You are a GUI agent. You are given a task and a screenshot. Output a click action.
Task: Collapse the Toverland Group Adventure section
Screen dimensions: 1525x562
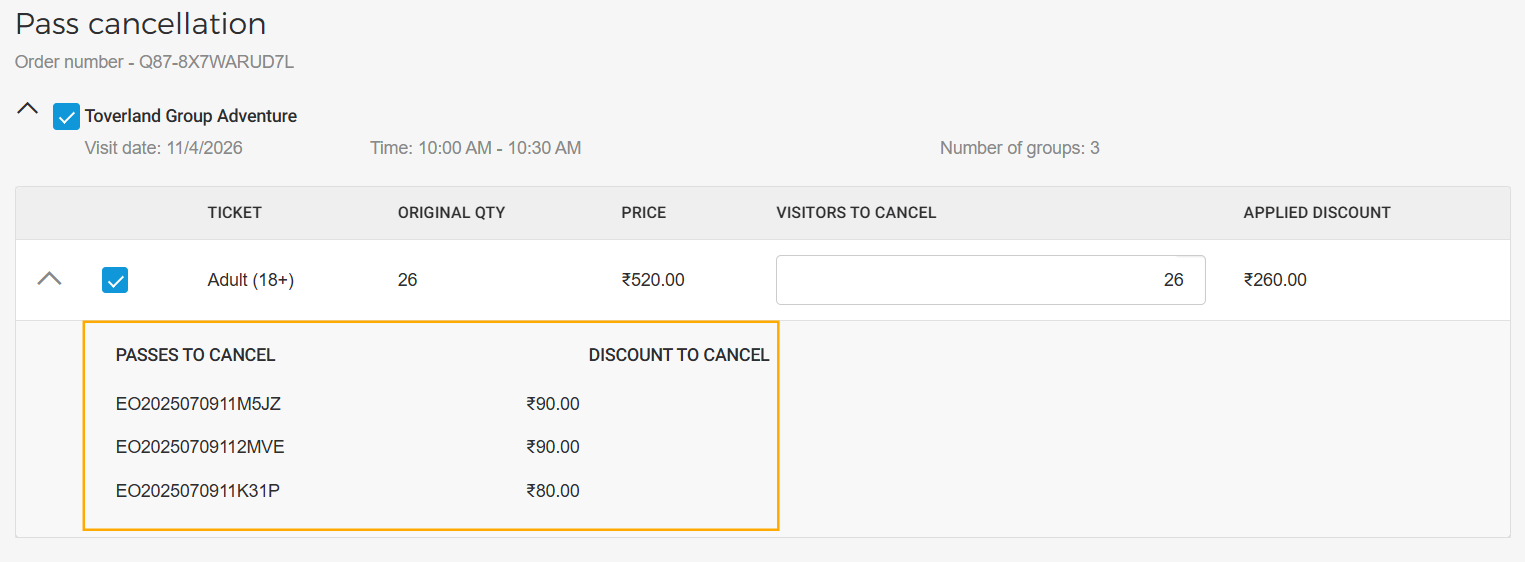(x=28, y=109)
